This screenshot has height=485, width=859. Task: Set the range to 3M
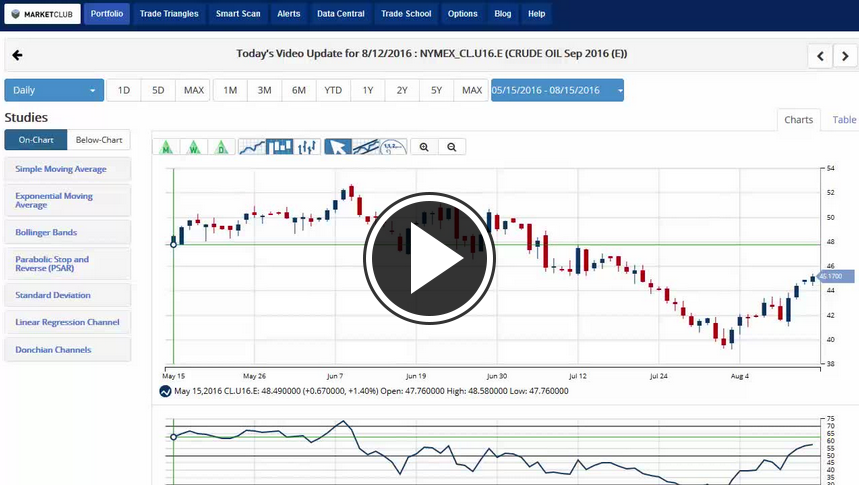point(264,90)
